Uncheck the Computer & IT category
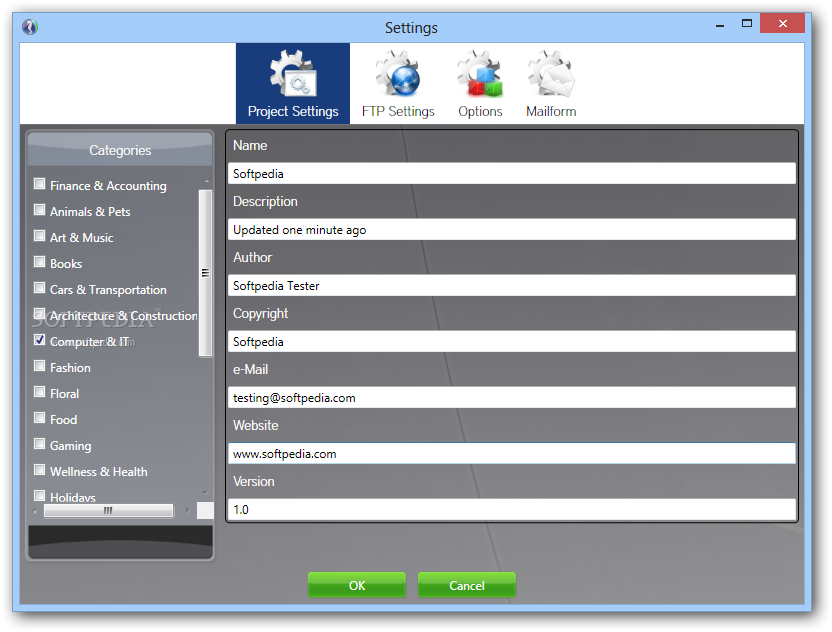 click(39, 340)
